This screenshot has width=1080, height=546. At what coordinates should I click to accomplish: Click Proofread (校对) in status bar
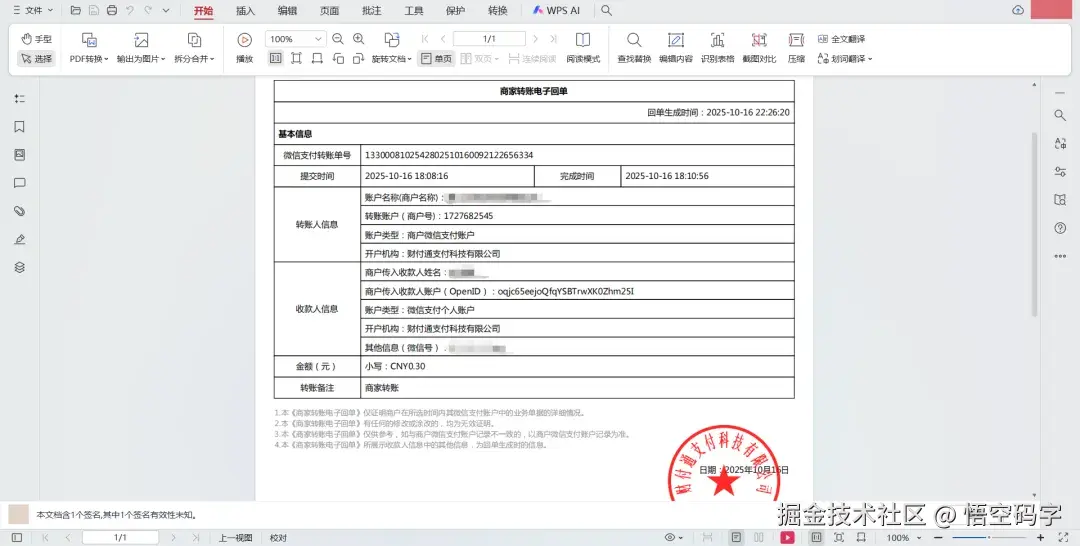[x=278, y=538]
